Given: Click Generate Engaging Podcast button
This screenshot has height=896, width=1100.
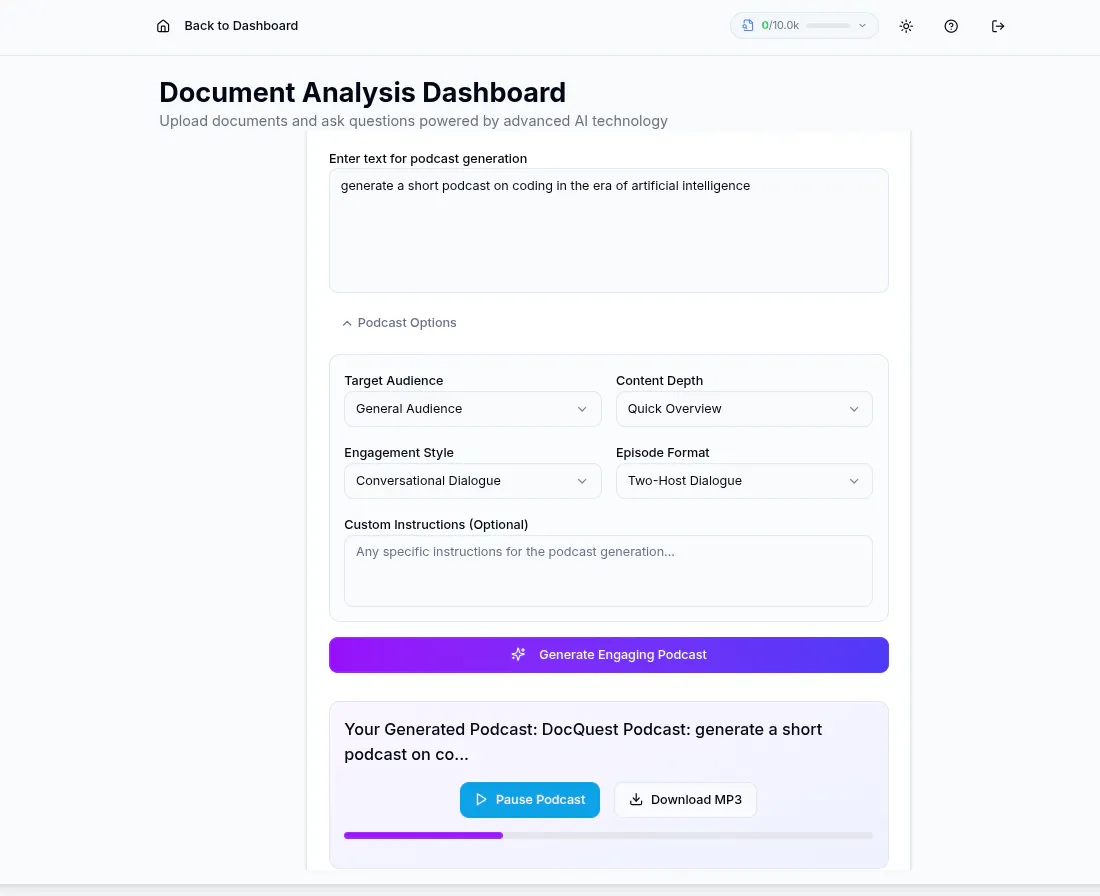Looking at the screenshot, I should click(608, 655).
